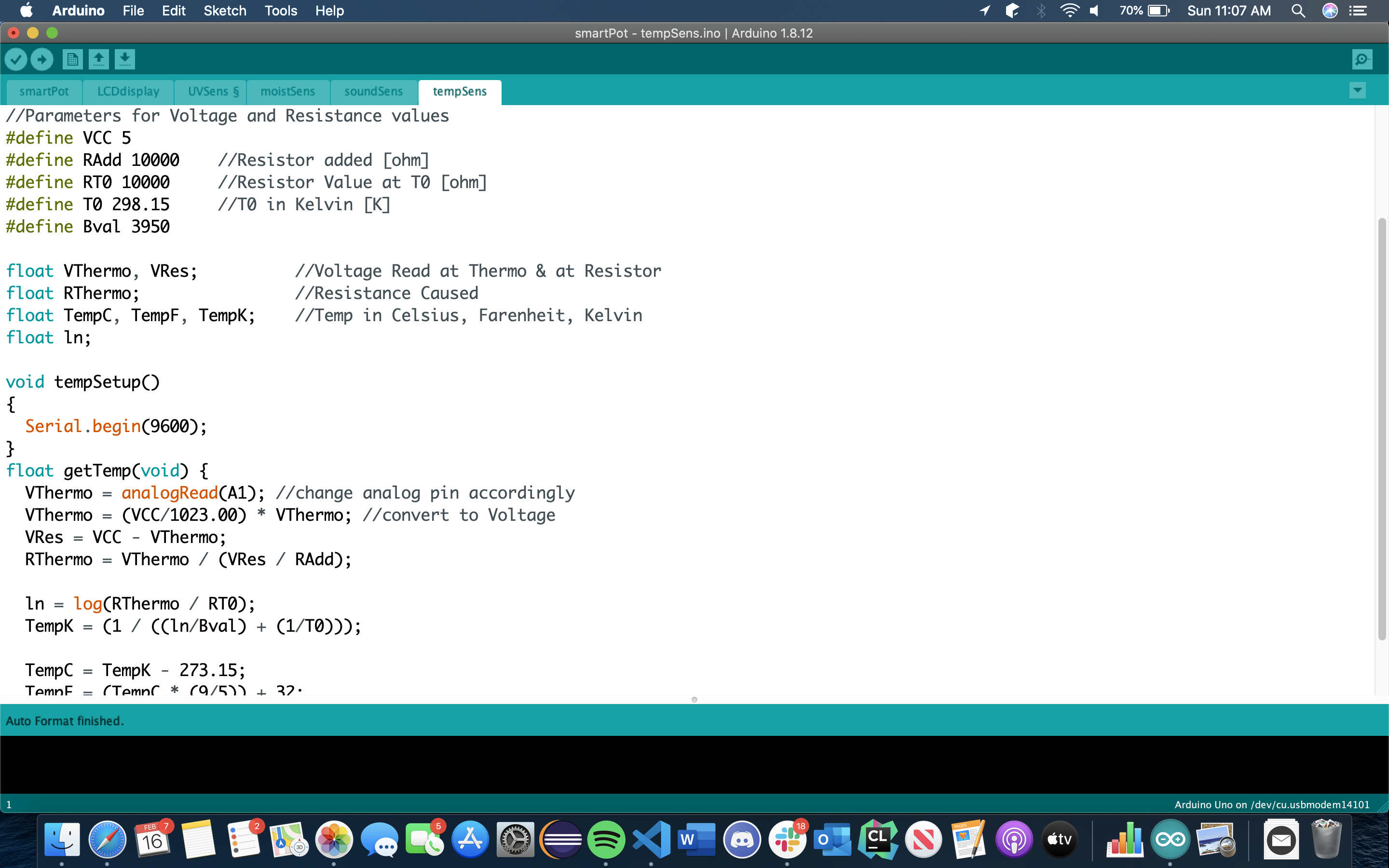The height and width of the screenshot is (868, 1389).
Task: Save sketch with down-arrow icon
Action: (124, 59)
